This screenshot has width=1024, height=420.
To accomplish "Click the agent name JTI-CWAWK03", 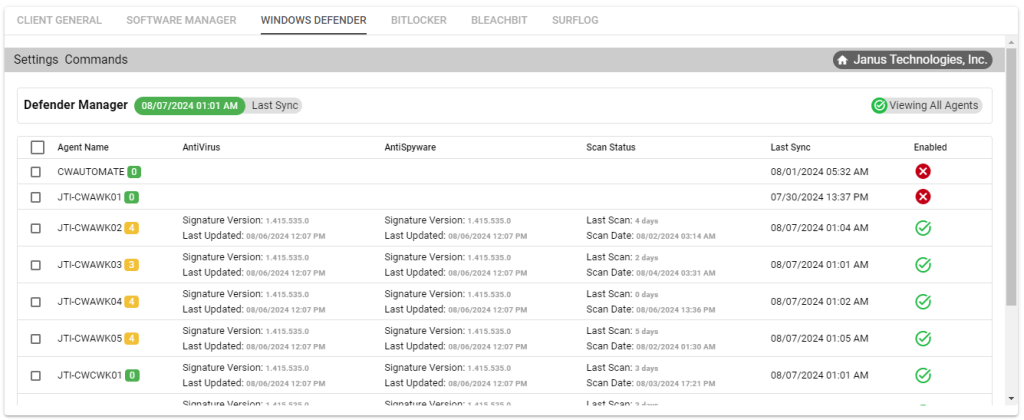I will click(89, 265).
